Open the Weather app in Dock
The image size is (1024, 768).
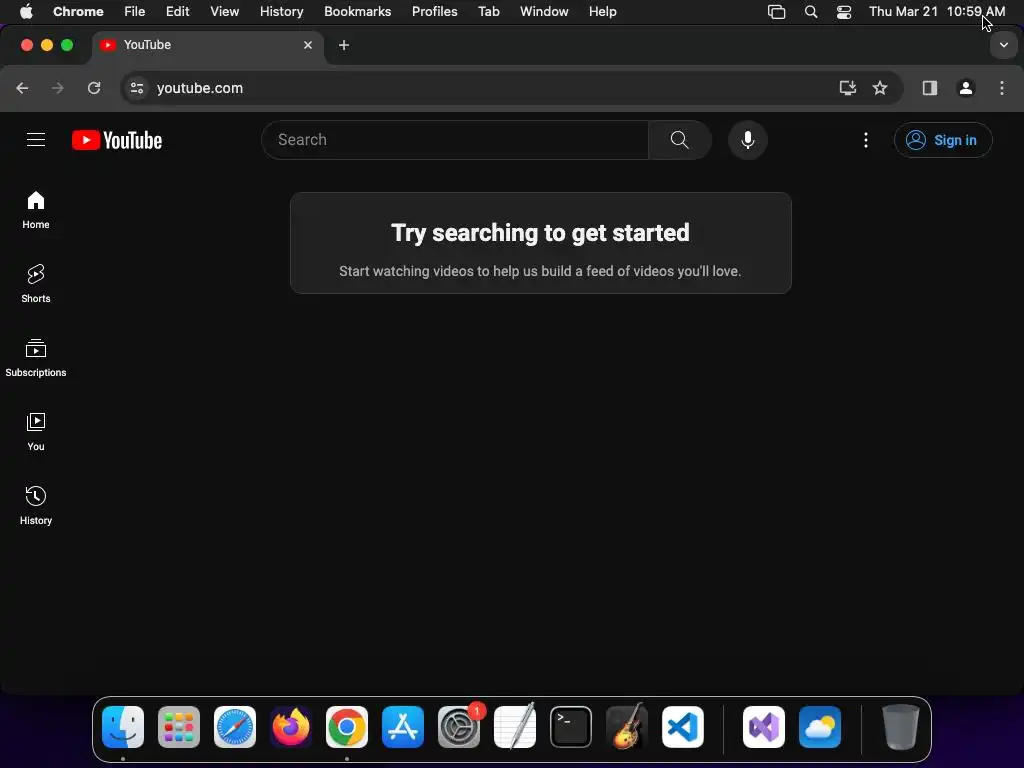coord(820,727)
